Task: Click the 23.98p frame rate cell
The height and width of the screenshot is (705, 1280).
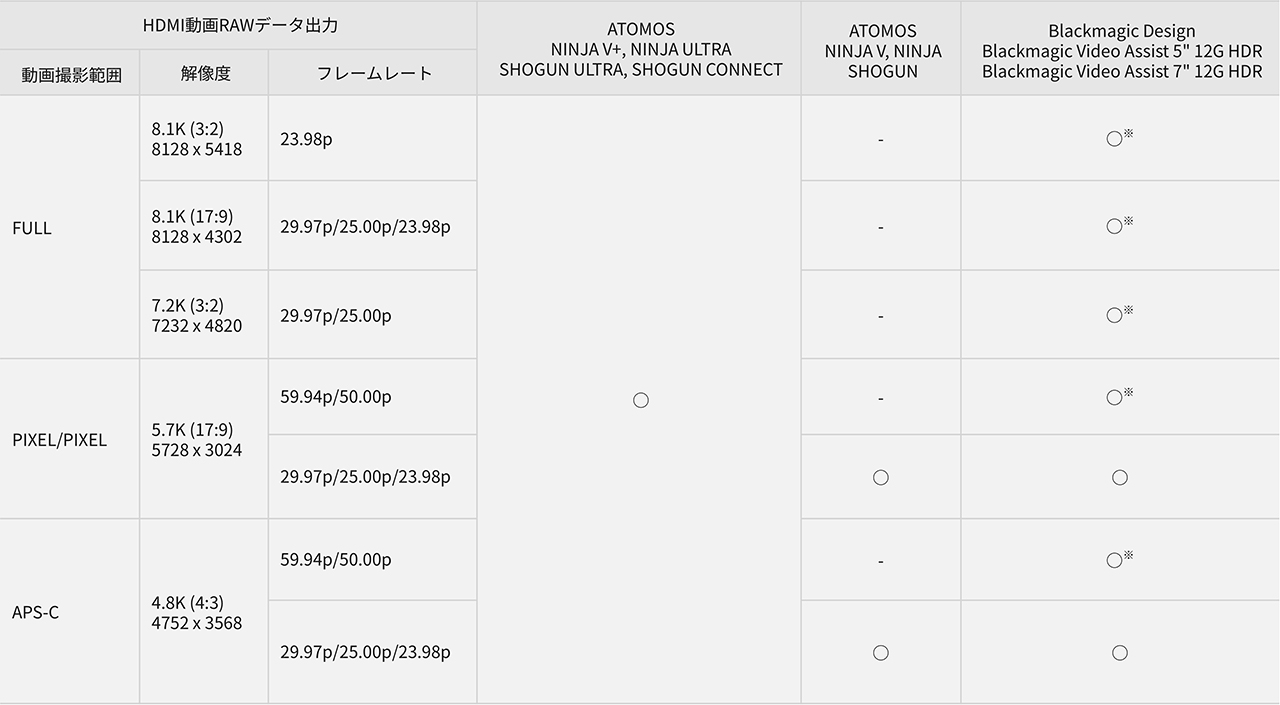Action: click(306, 139)
